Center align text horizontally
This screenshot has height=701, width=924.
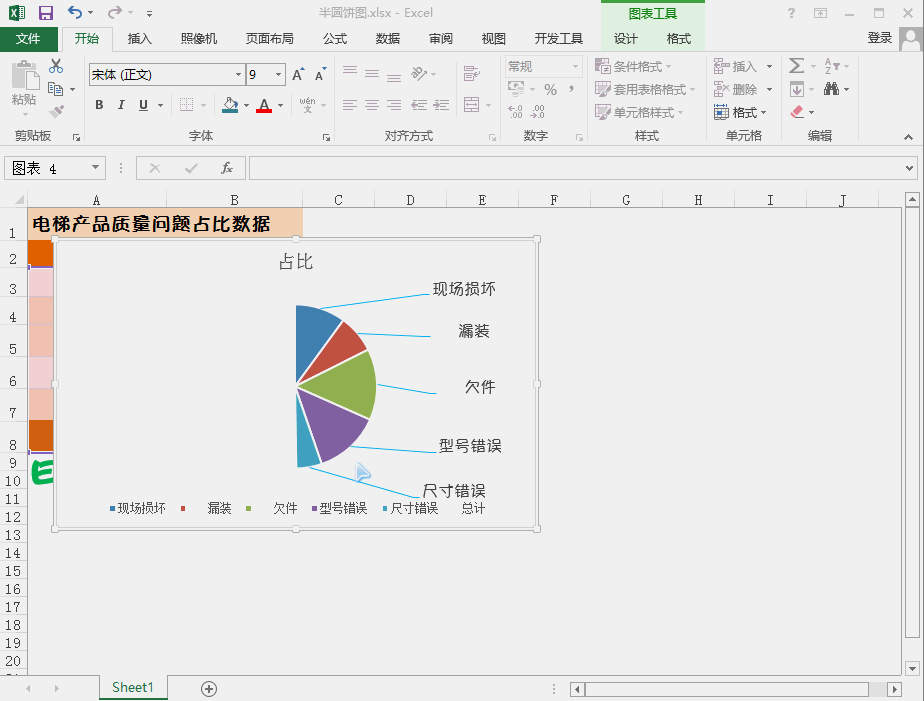pos(372,105)
